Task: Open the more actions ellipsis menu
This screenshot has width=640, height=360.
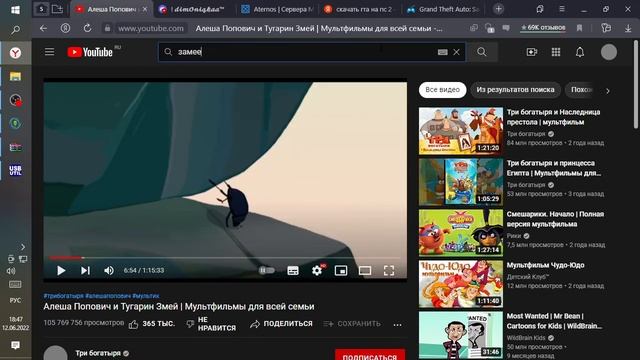Action: [398, 324]
